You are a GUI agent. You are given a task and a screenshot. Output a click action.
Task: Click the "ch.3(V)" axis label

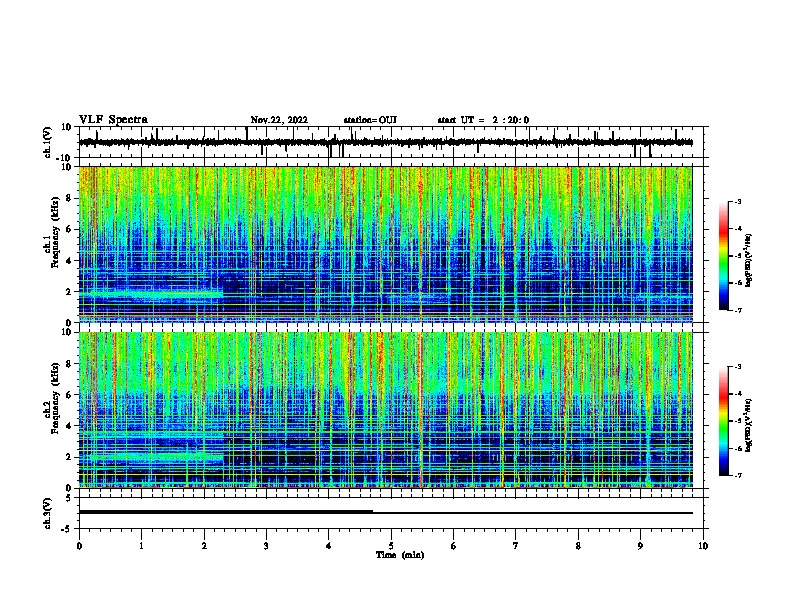pos(48,513)
